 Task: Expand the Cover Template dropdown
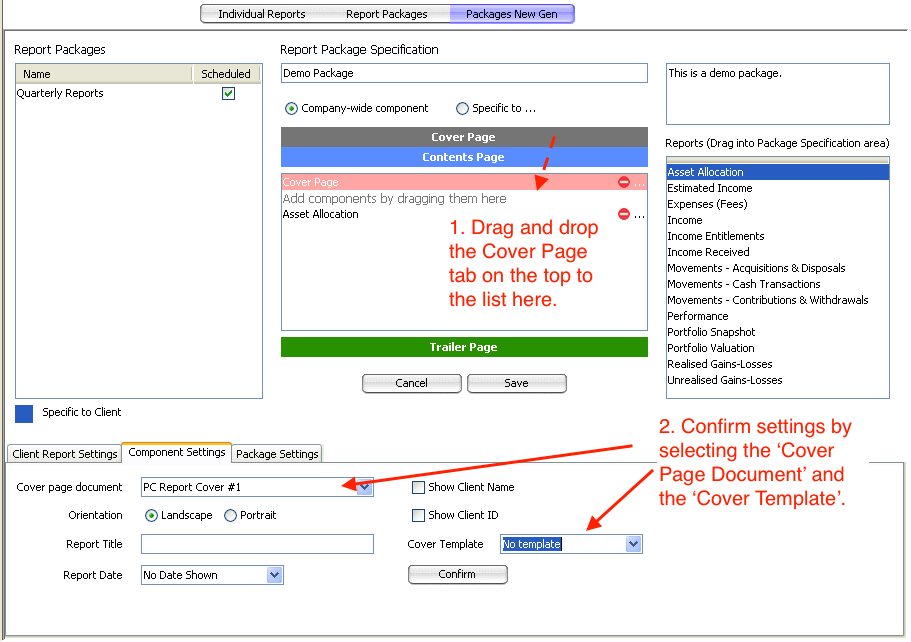633,544
